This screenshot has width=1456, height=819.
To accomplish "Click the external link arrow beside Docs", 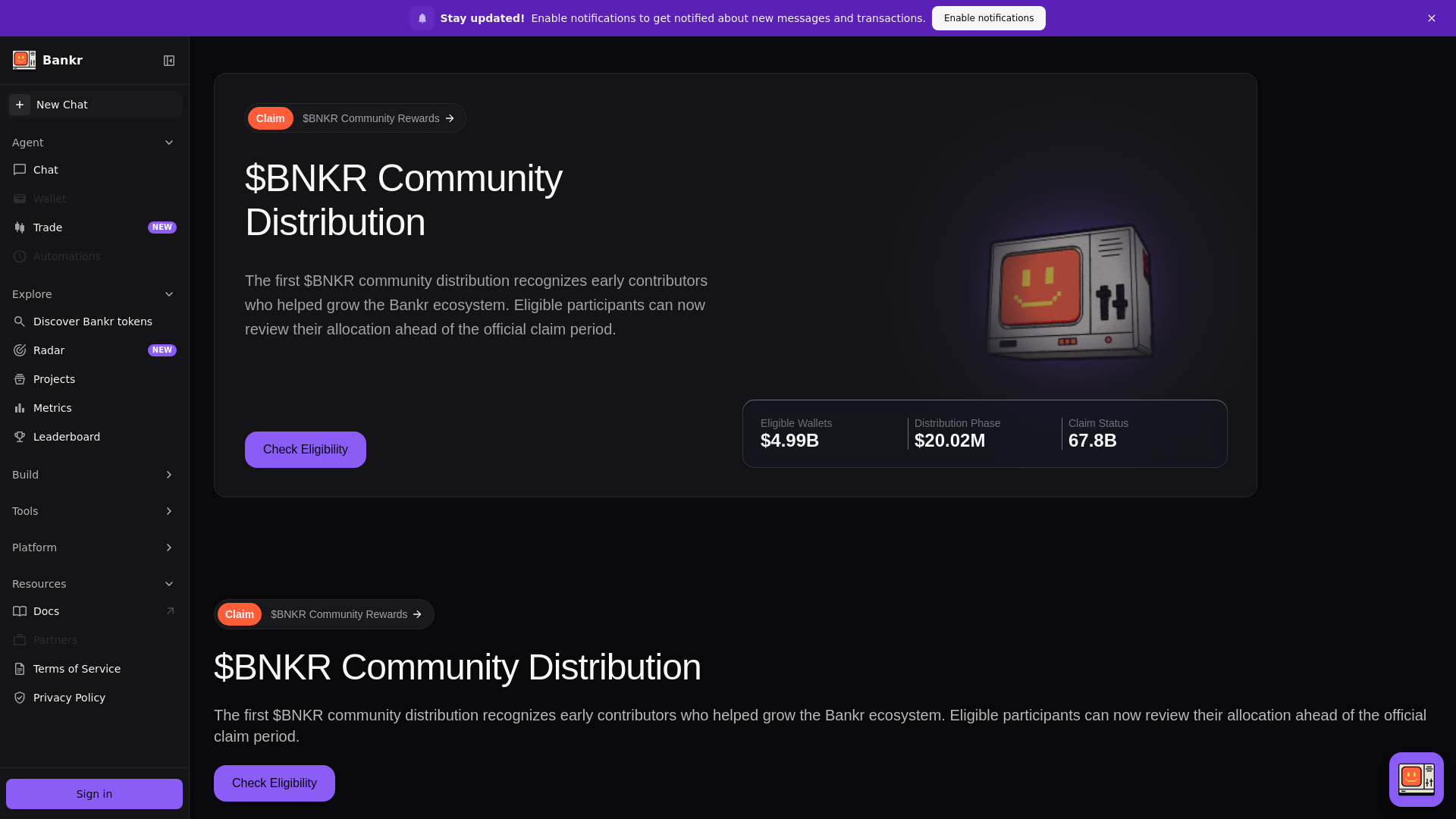I will (x=170, y=611).
